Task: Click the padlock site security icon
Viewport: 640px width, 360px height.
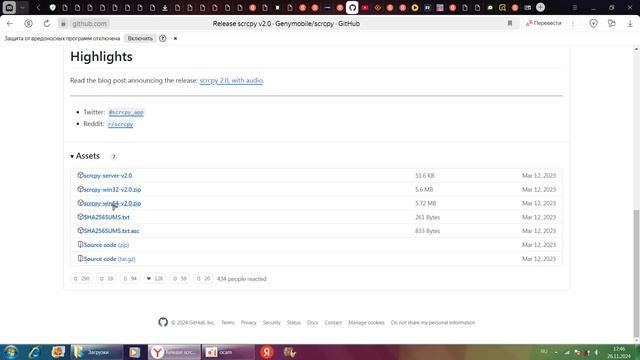Action: 63,24
